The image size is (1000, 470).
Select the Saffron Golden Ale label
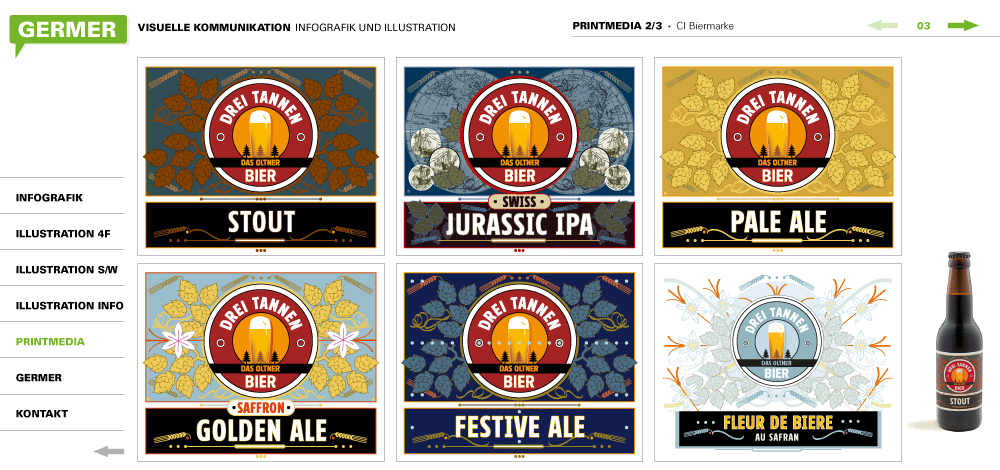pos(261,362)
